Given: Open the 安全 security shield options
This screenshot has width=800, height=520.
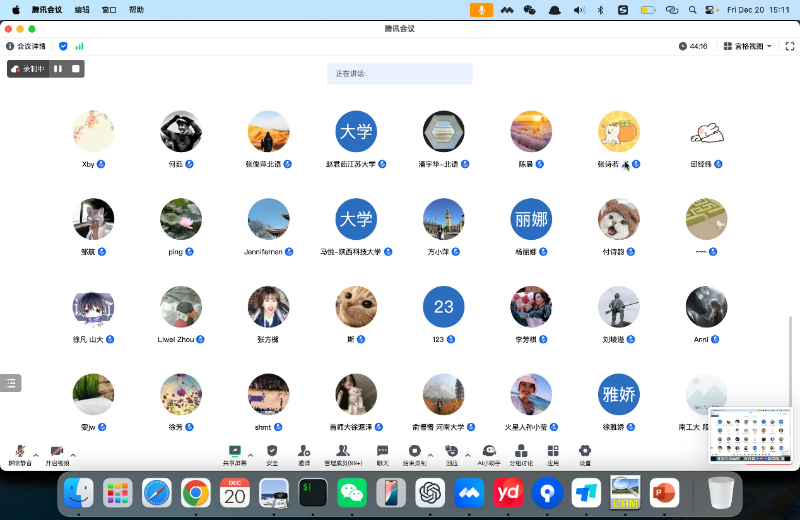Looking at the screenshot, I should point(272,455).
